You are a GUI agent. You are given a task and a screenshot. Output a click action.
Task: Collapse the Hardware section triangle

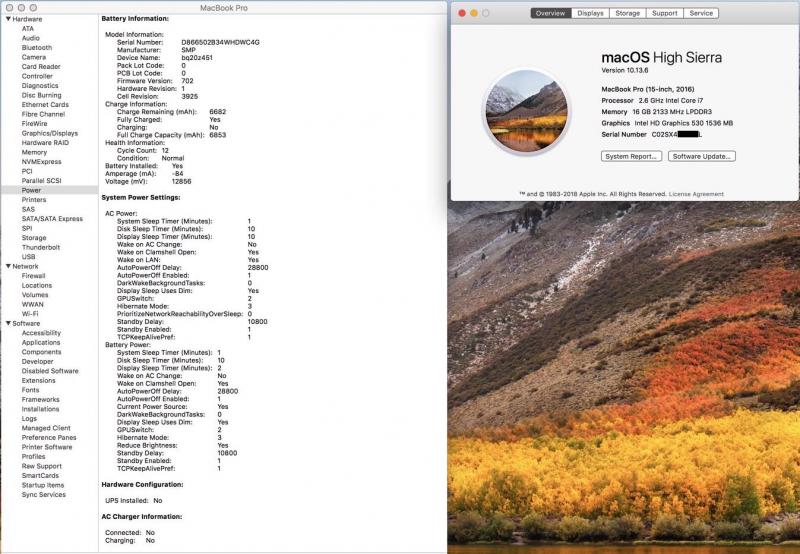point(8,19)
